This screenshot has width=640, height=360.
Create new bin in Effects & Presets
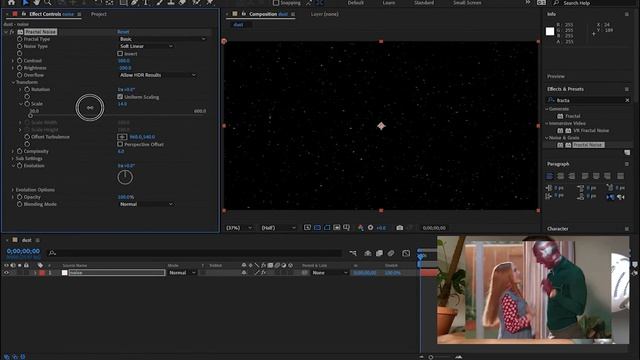tap(627, 152)
